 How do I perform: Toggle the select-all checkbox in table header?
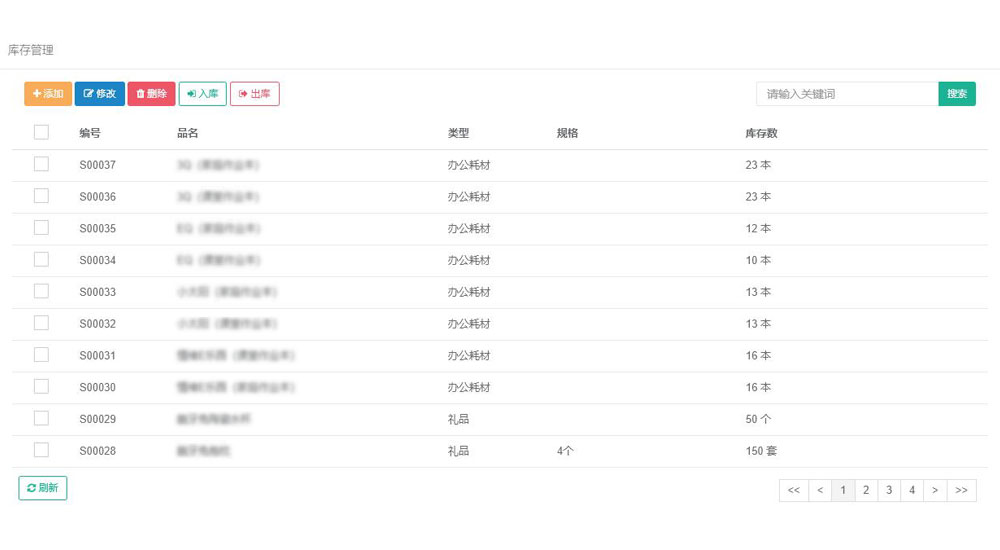tap(41, 132)
